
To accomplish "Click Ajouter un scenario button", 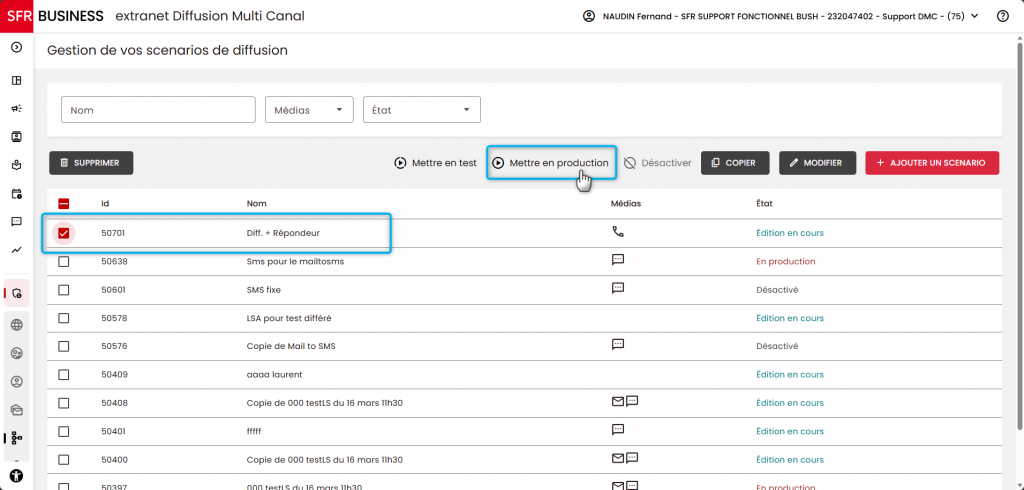I will (932, 163).
